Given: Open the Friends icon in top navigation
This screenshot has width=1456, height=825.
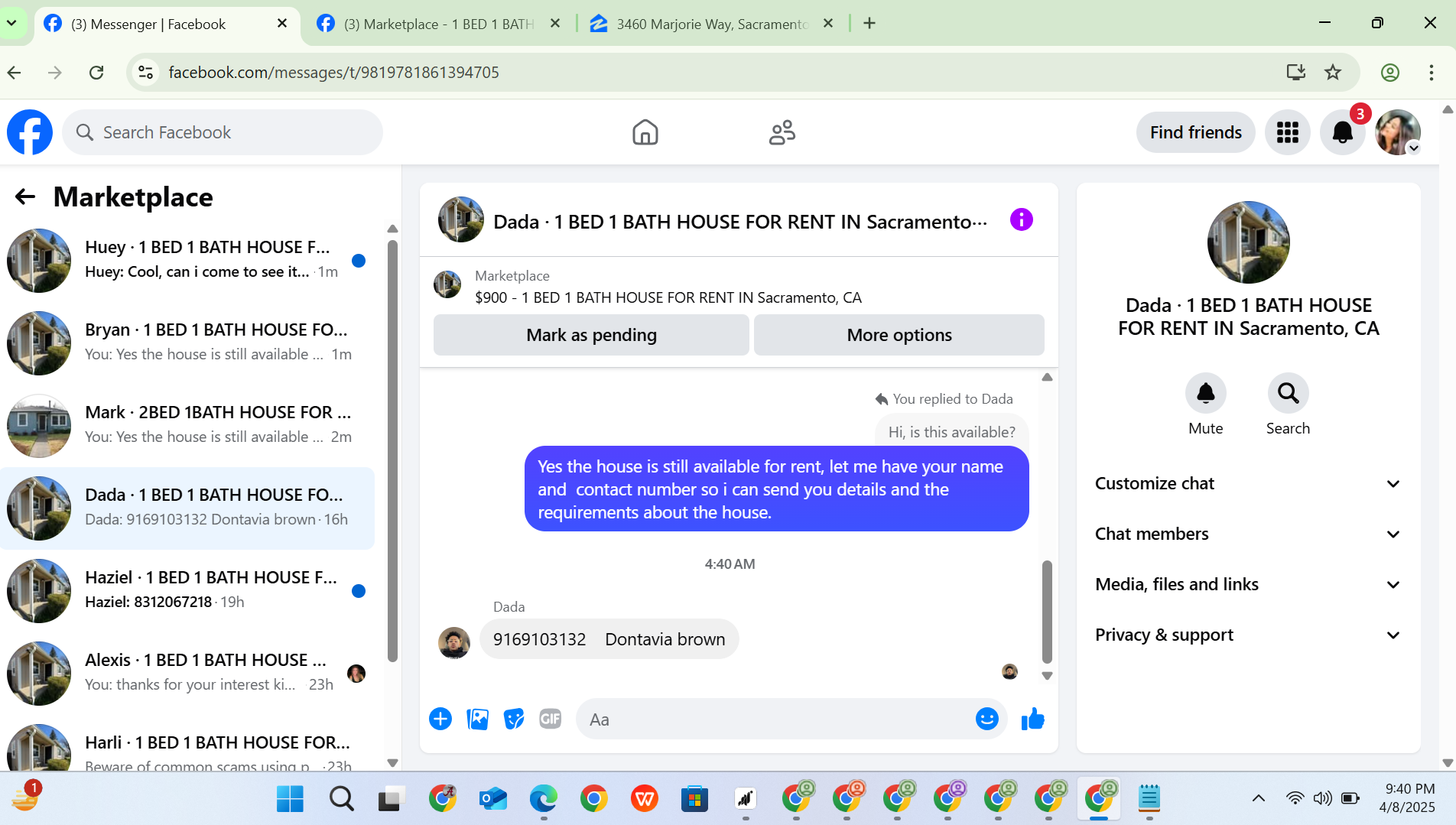Looking at the screenshot, I should [x=782, y=132].
